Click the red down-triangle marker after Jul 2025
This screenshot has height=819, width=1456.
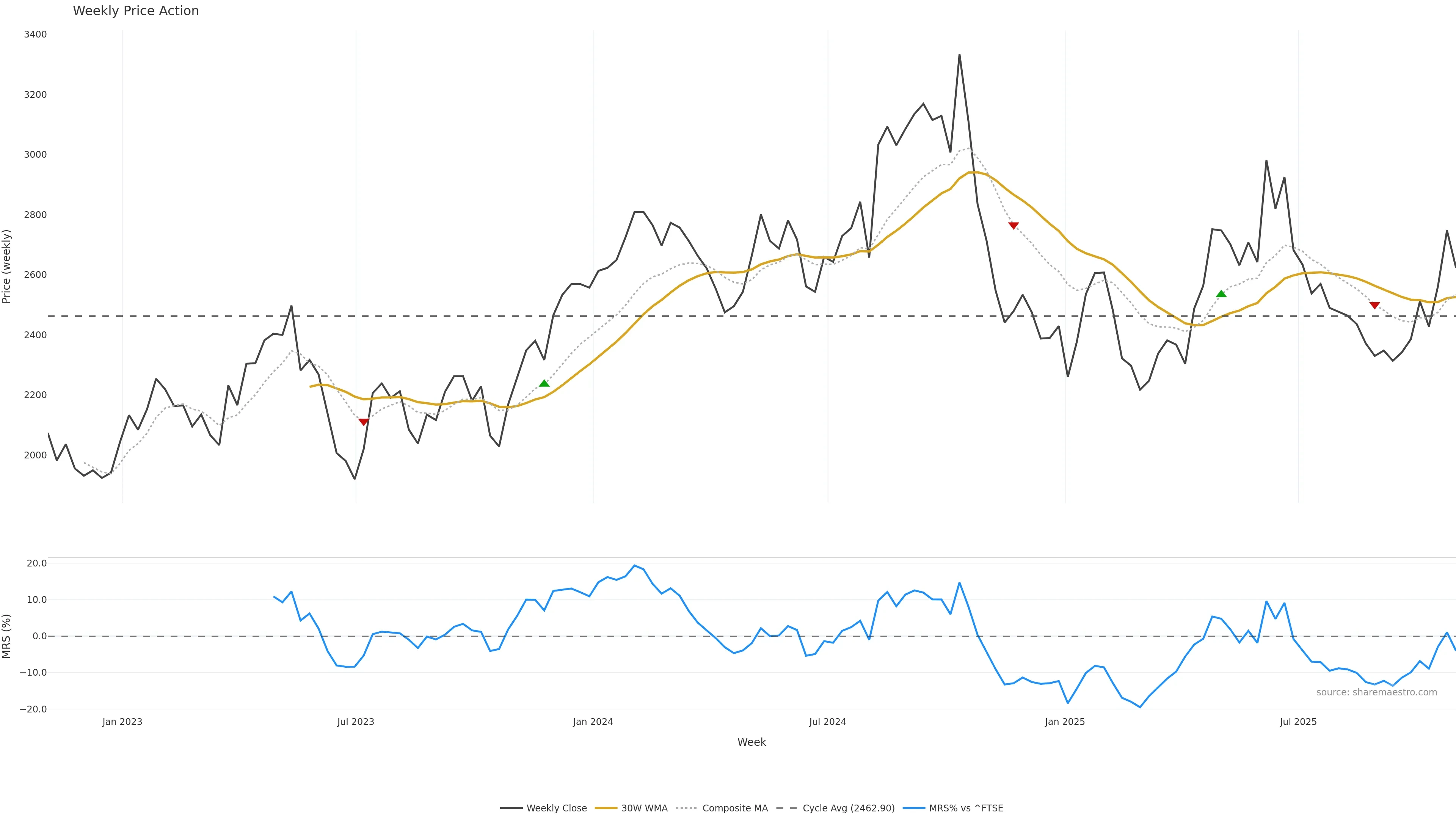[x=1374, y=305]
